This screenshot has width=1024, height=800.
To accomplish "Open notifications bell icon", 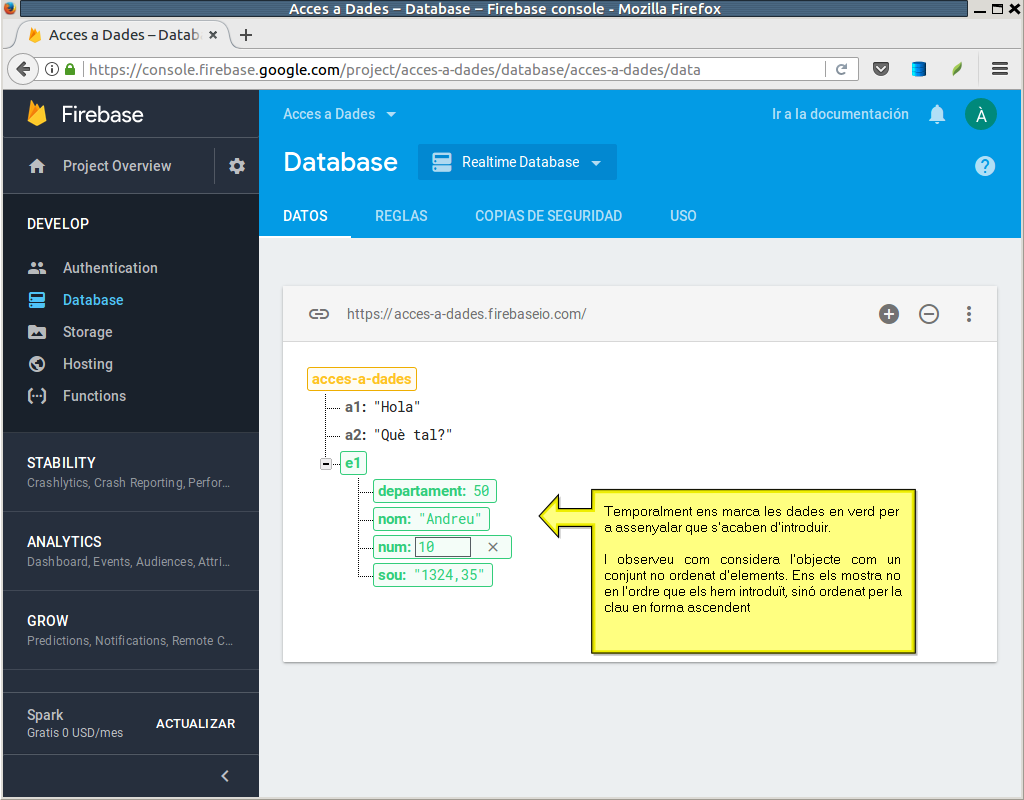I will pos(937,114).
